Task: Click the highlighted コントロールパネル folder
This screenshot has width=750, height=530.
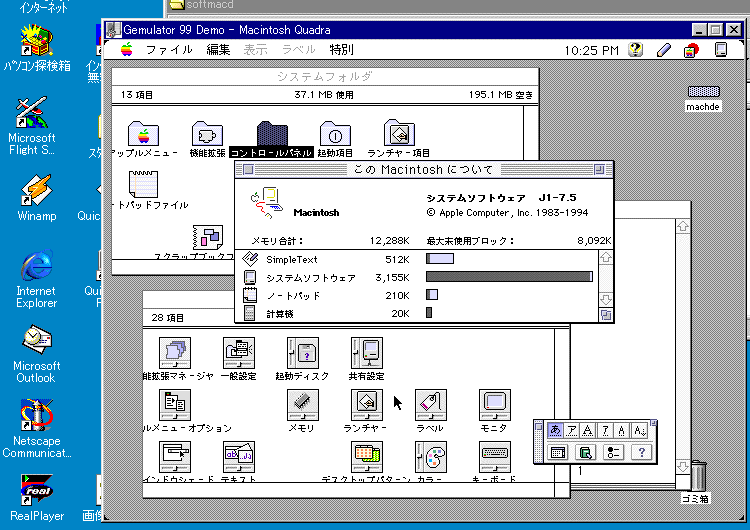Action: (x=272, y=133)
